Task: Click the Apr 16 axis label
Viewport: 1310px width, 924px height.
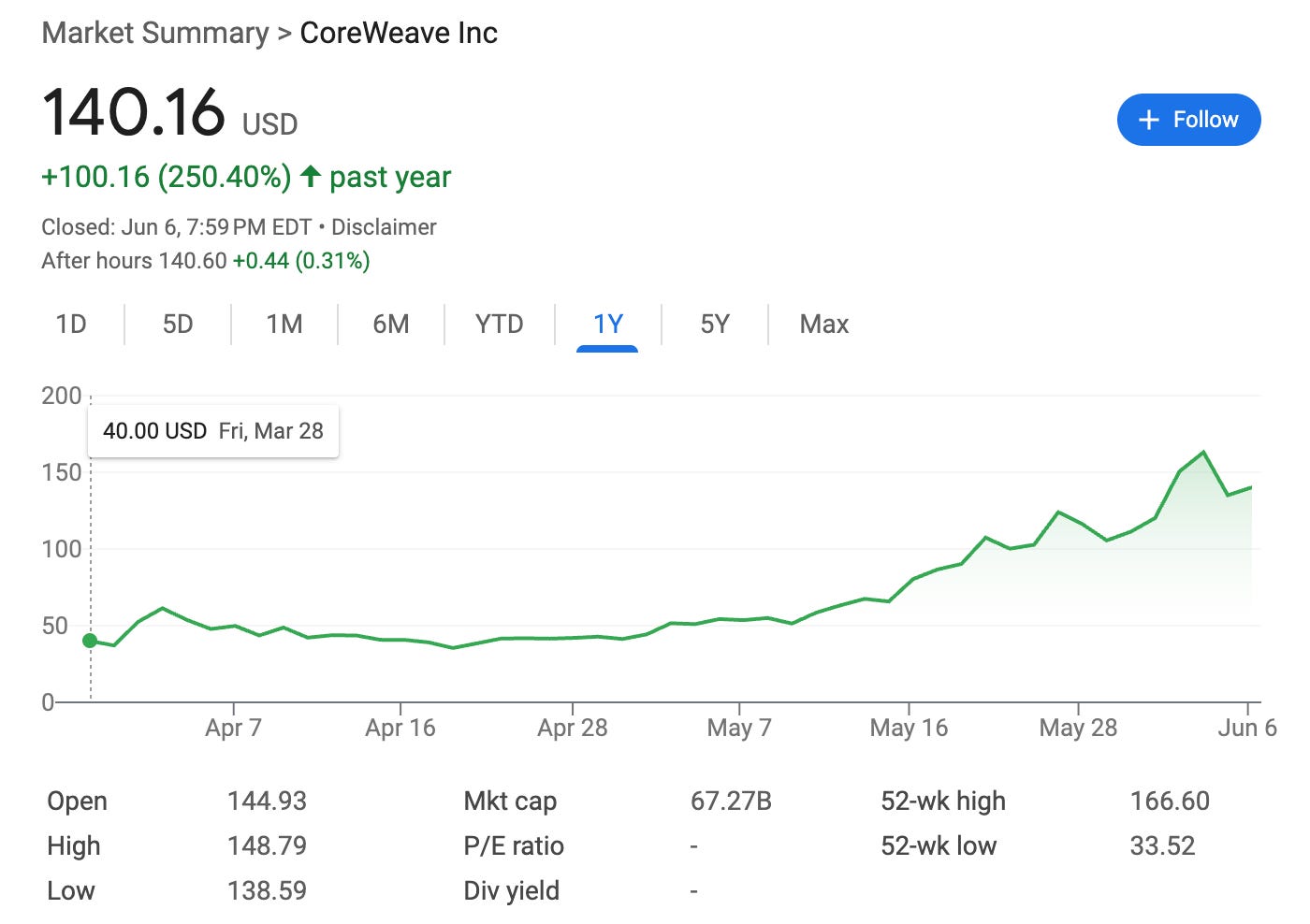Action: [400, 728]
